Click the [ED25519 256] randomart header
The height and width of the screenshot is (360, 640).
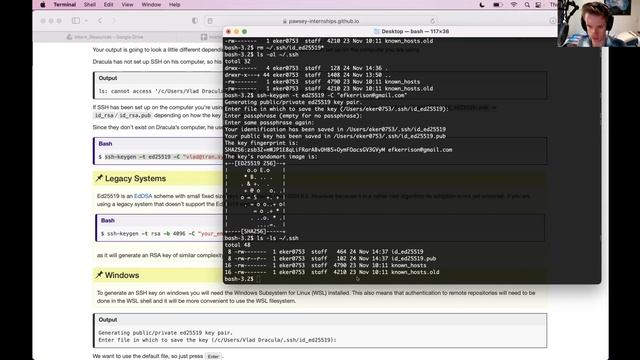[255, 163]
